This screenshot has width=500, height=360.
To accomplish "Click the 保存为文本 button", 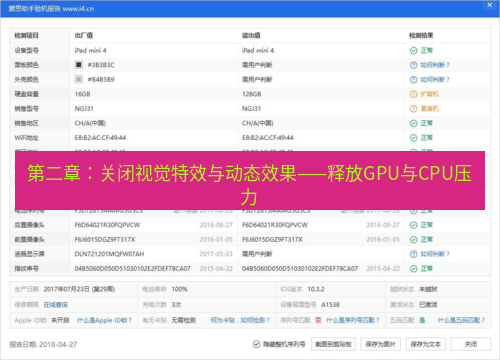I will [x=426, y=344].
